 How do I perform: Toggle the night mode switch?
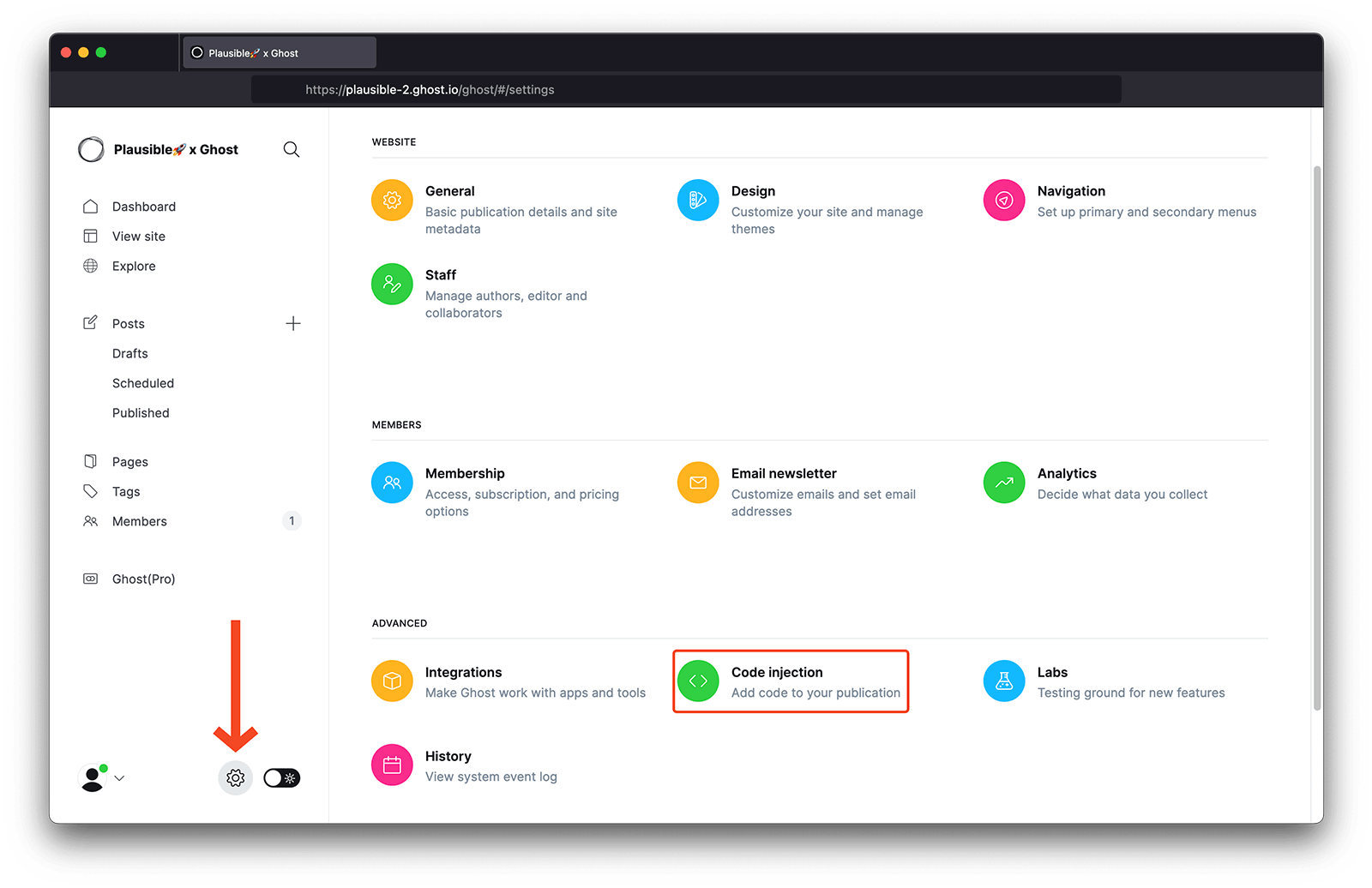tap(281, 777)
